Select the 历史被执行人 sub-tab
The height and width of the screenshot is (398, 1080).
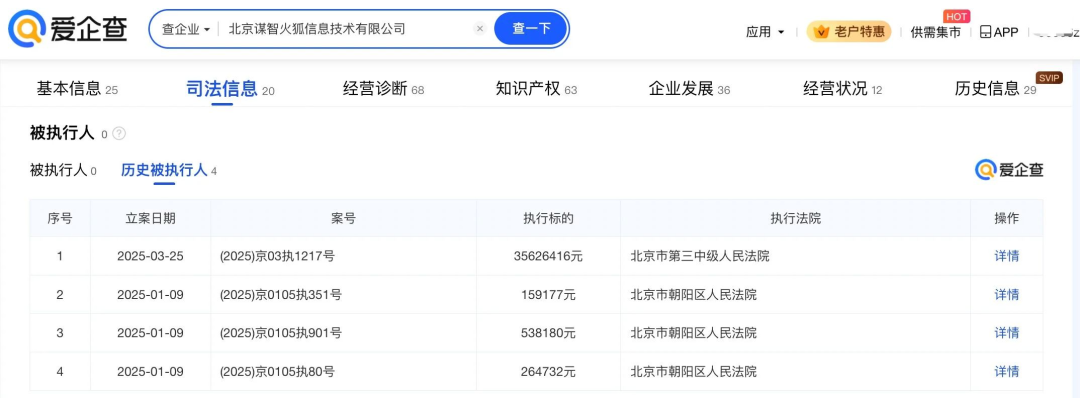pyautogui.click(x=169, y=171)
